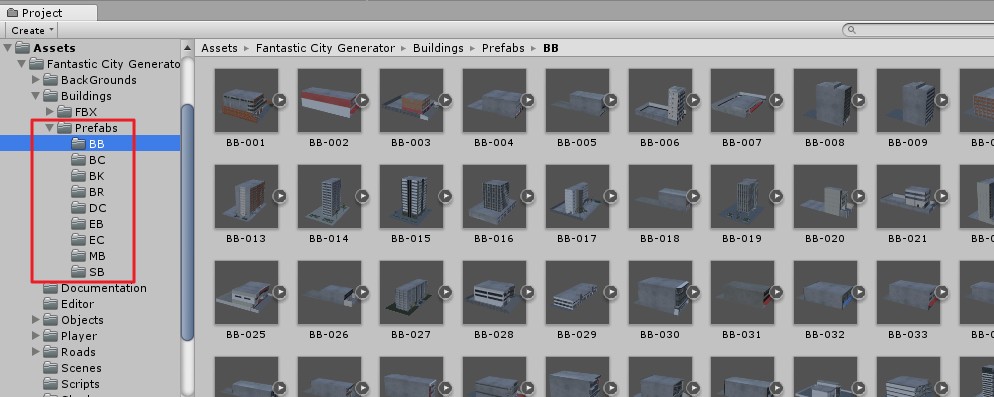Go to Assets in the breadcrumb path
Image resolution: width=994 pixels, height=397 pixels.
(x=219, y=48)
